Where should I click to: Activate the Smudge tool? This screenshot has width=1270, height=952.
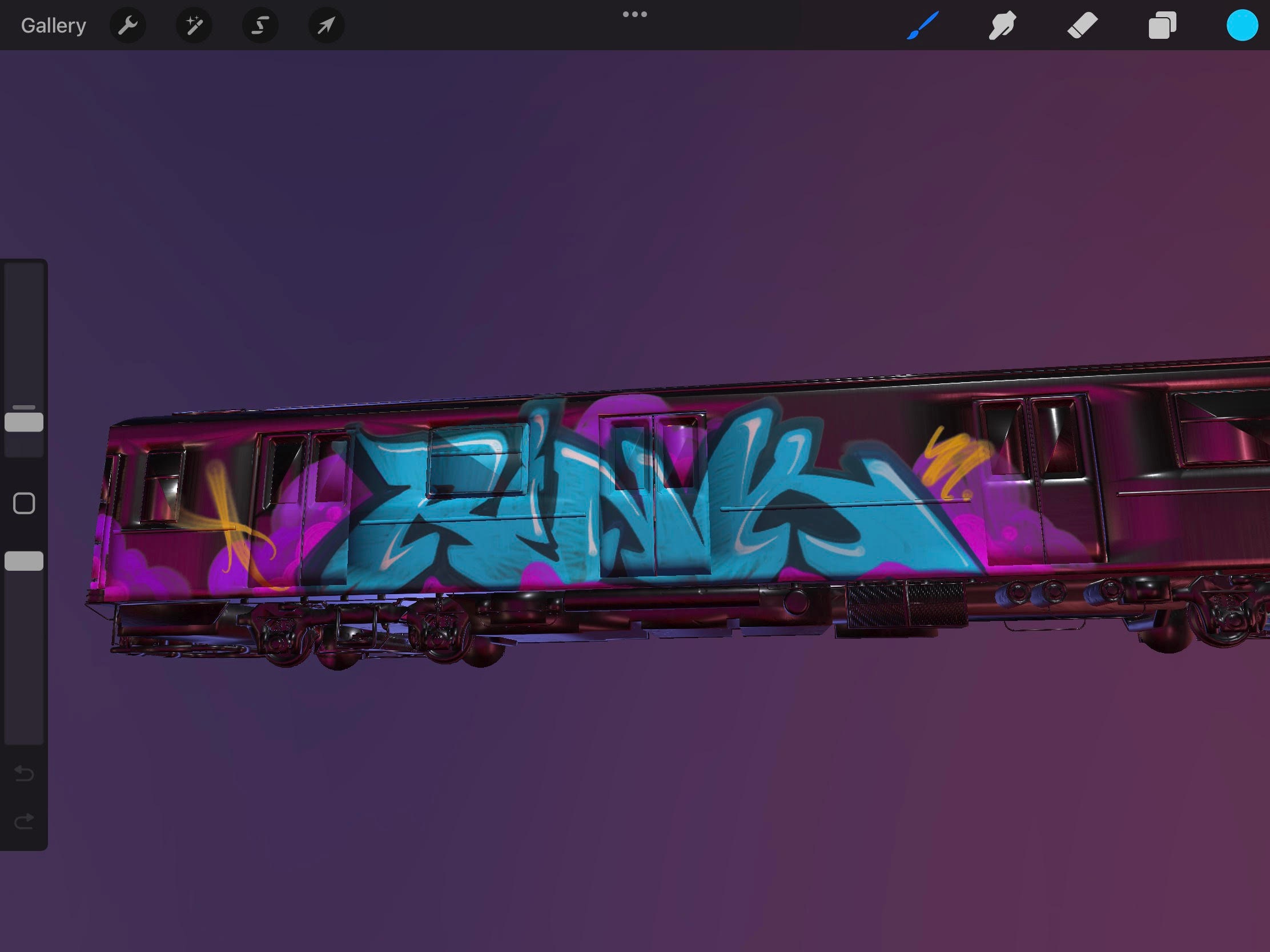(1002, 25)
